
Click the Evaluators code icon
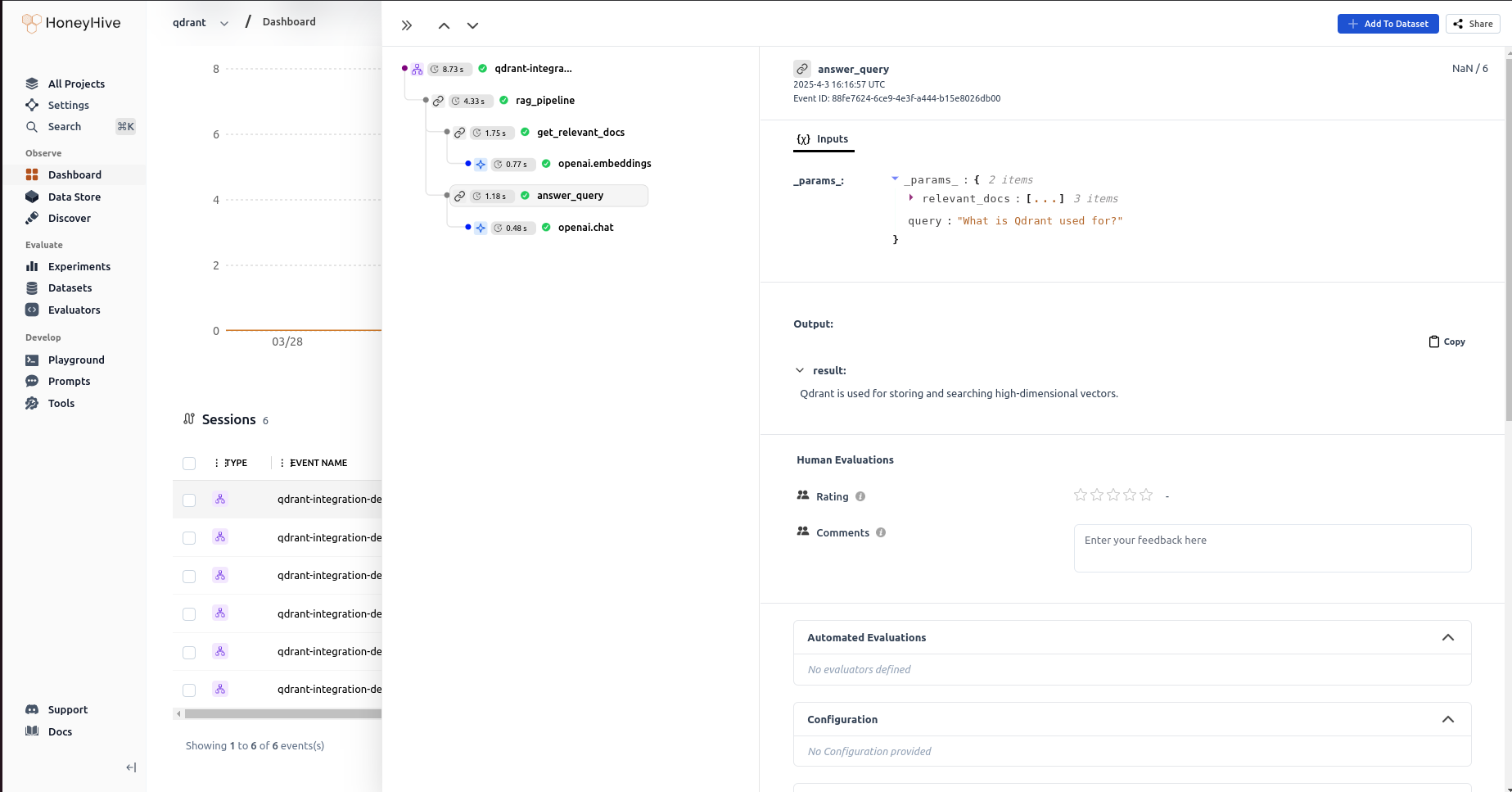tap(32, 310)
